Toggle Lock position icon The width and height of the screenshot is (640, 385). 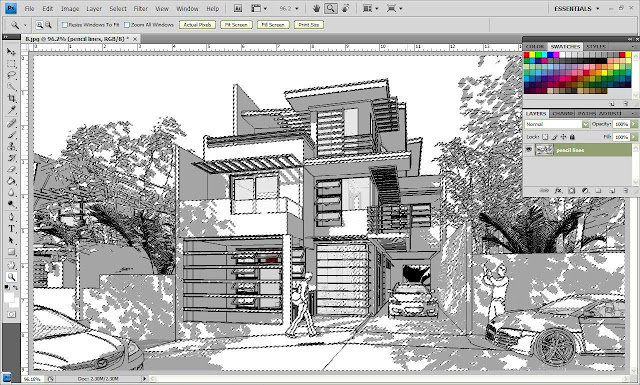pyautogui.click(x=563, y=137)
